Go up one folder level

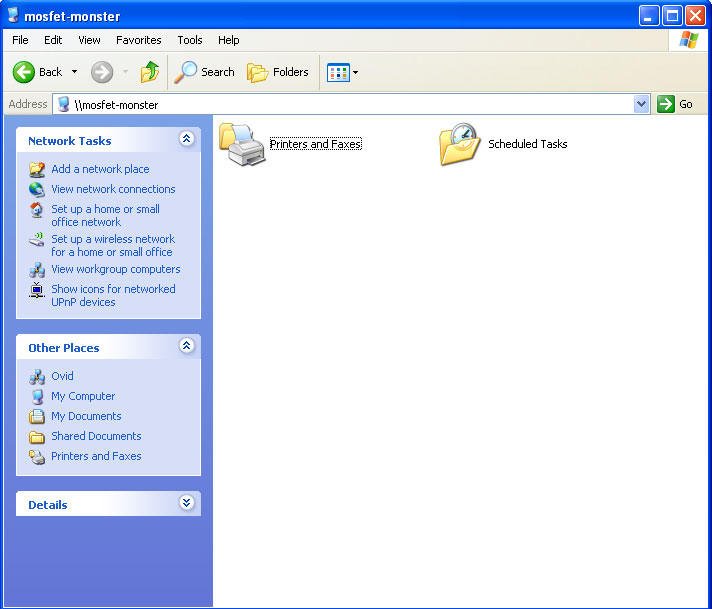tap(149, 72)
